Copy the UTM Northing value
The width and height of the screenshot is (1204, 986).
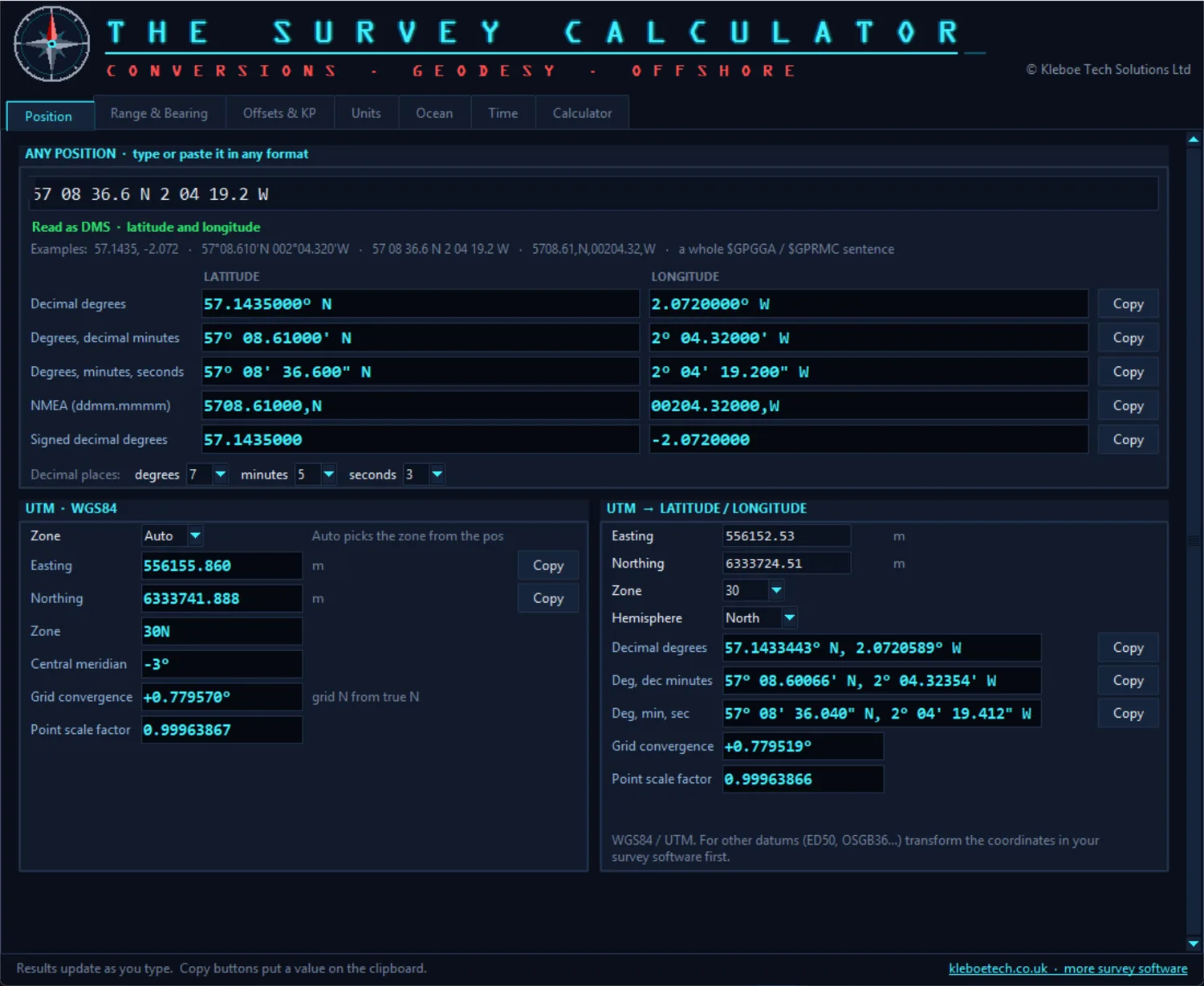(548, 598)
